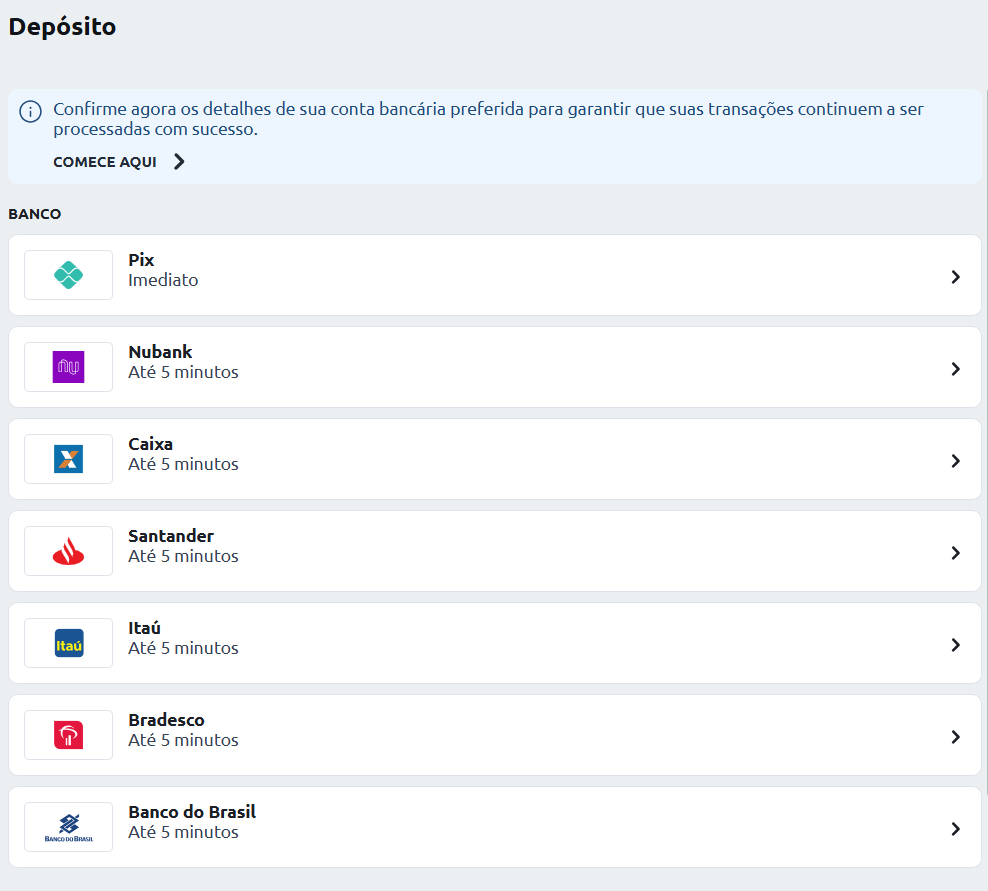Select the Pix deposit method title
The width and height of the screenshot is (988, 891).
(x=141, y=260)
